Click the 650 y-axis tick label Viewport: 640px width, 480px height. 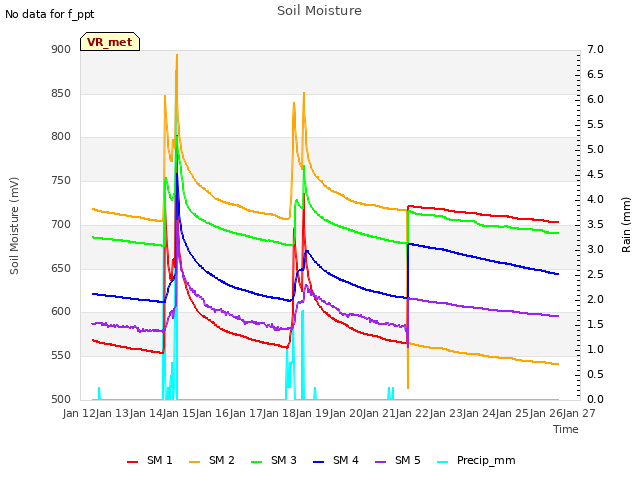pos(61,269)
